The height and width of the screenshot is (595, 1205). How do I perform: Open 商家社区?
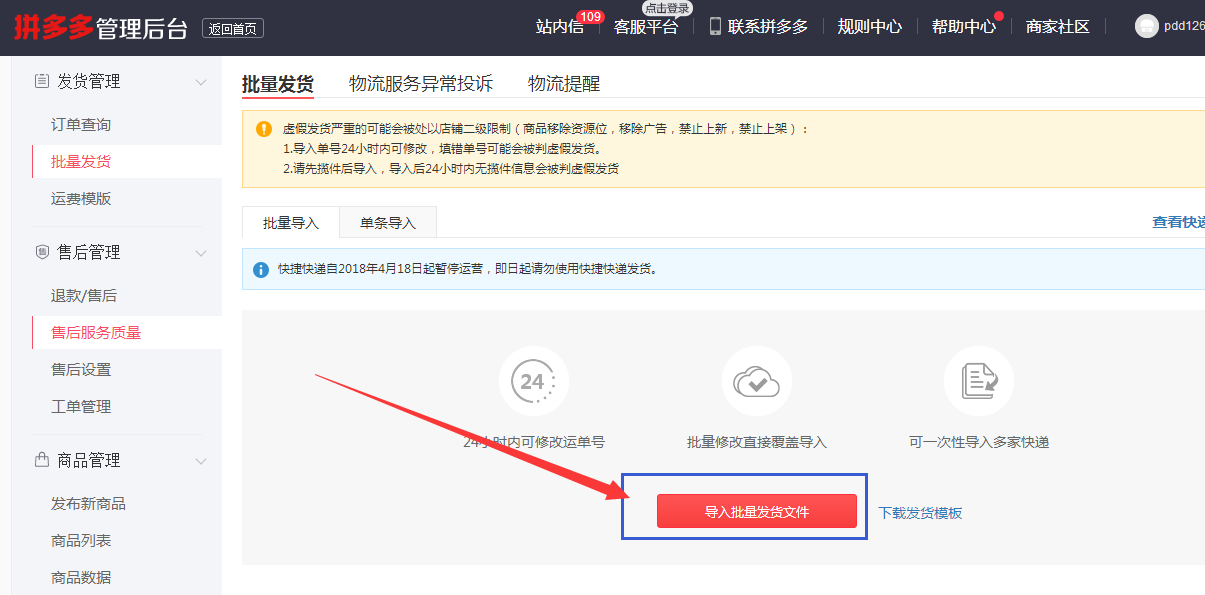[1058, 27]
